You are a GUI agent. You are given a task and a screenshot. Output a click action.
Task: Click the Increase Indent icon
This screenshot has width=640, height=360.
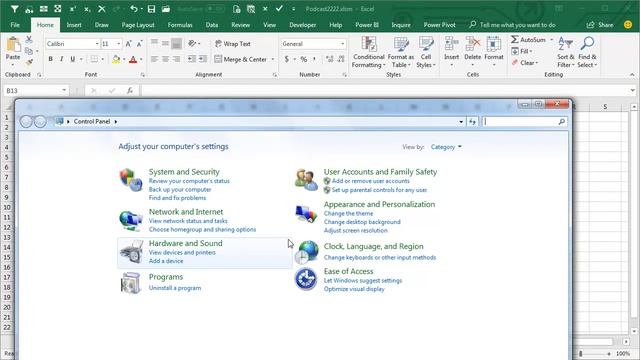pyautogui.click(x=203, y=60)
